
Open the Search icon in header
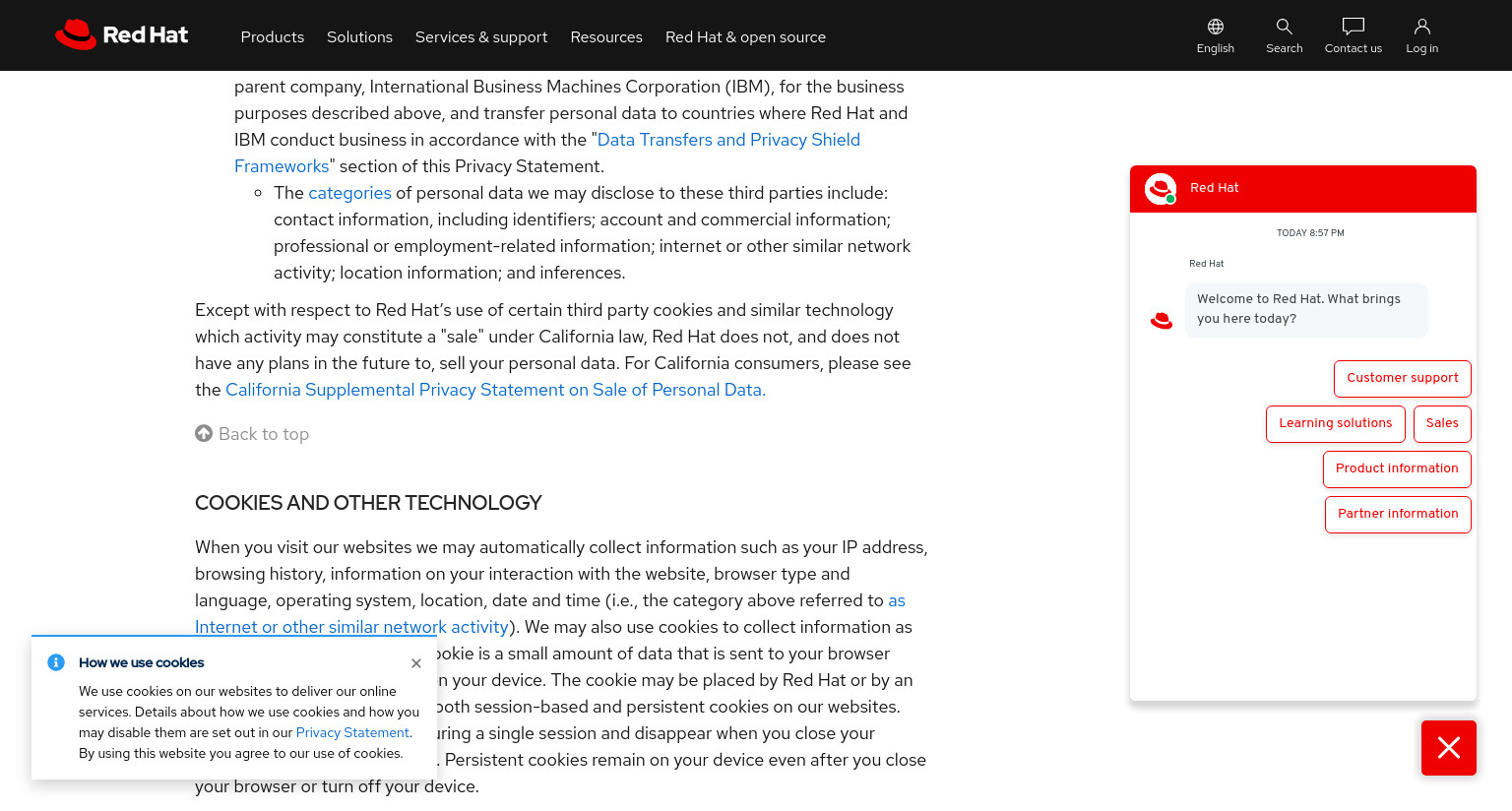(1284, 35)
